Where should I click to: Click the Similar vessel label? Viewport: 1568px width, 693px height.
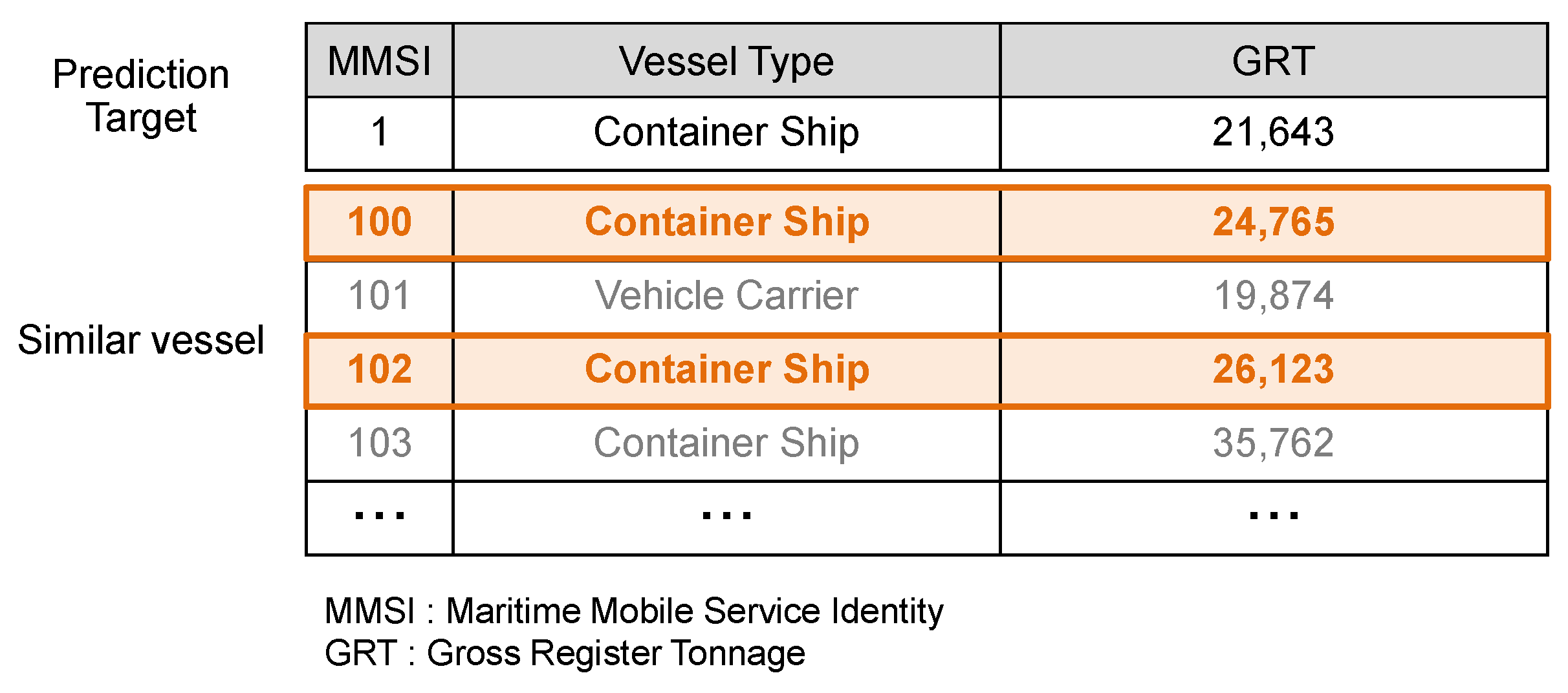click(x=141, y=340)
